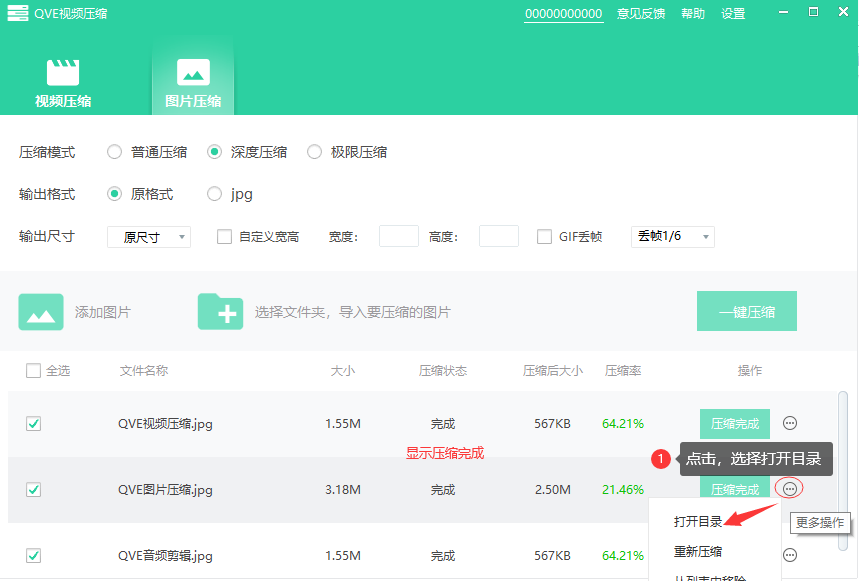
Task: Click the 添加图片 image icon
Action: click(x=41, y=312)
